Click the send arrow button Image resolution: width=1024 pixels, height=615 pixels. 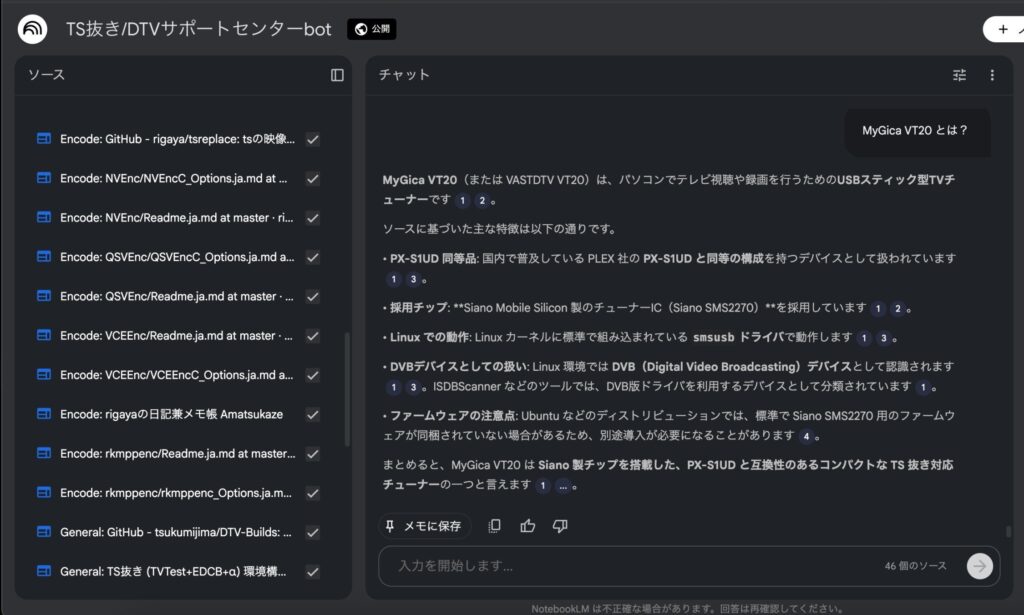point(979,566)
